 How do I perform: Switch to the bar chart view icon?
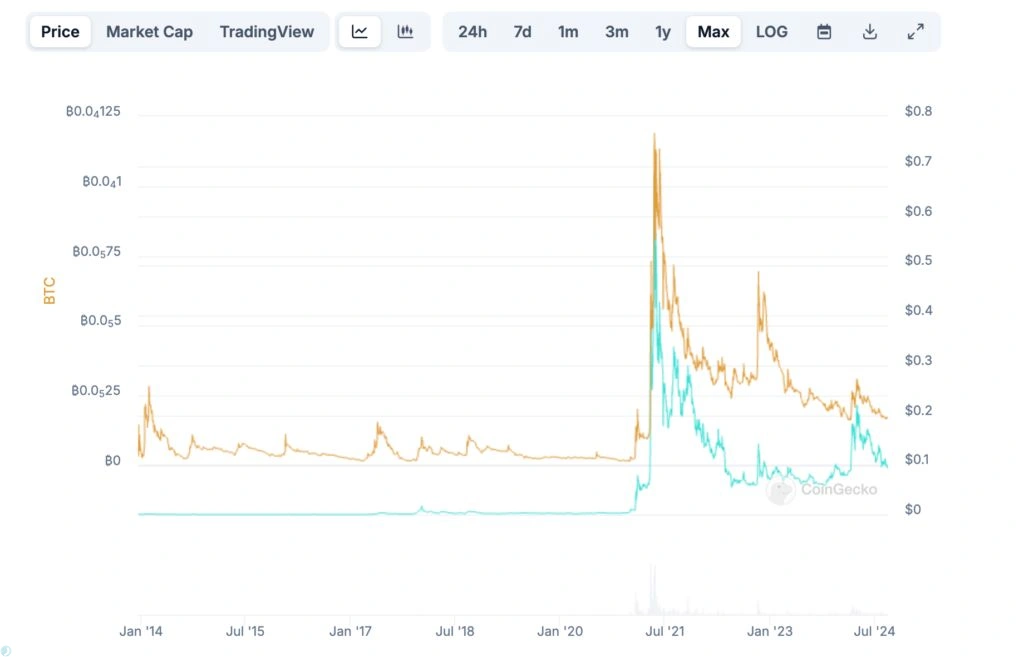tap(404, 31)
